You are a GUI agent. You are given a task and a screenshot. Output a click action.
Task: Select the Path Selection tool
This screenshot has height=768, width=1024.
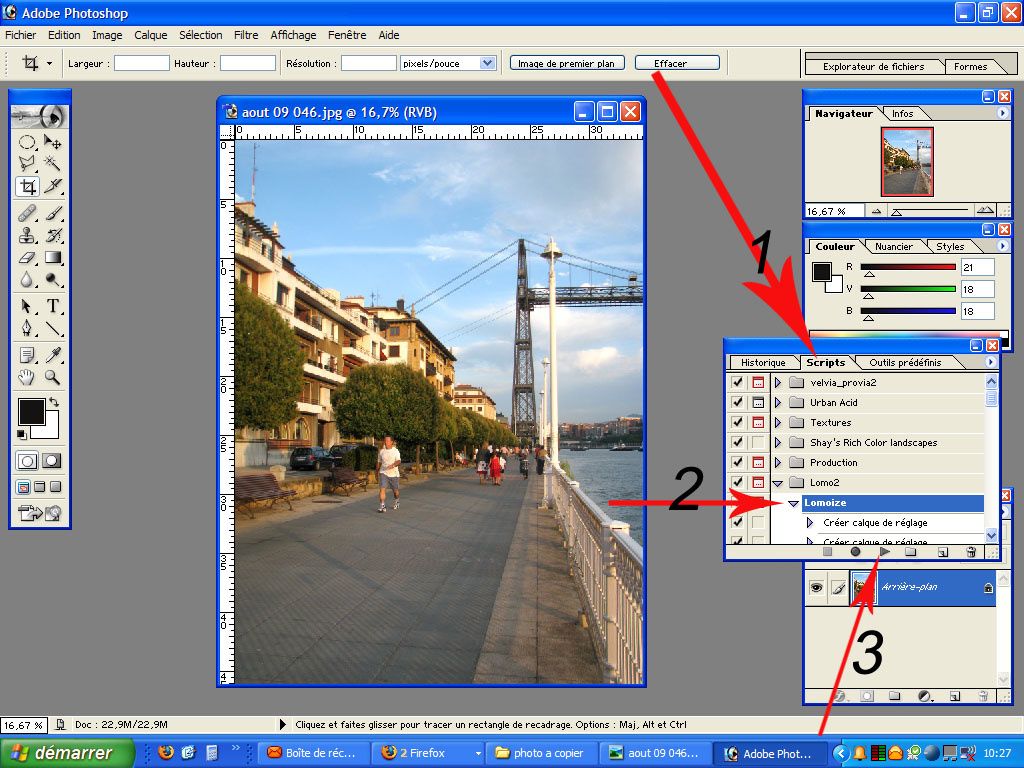click(x=27, y=306)
